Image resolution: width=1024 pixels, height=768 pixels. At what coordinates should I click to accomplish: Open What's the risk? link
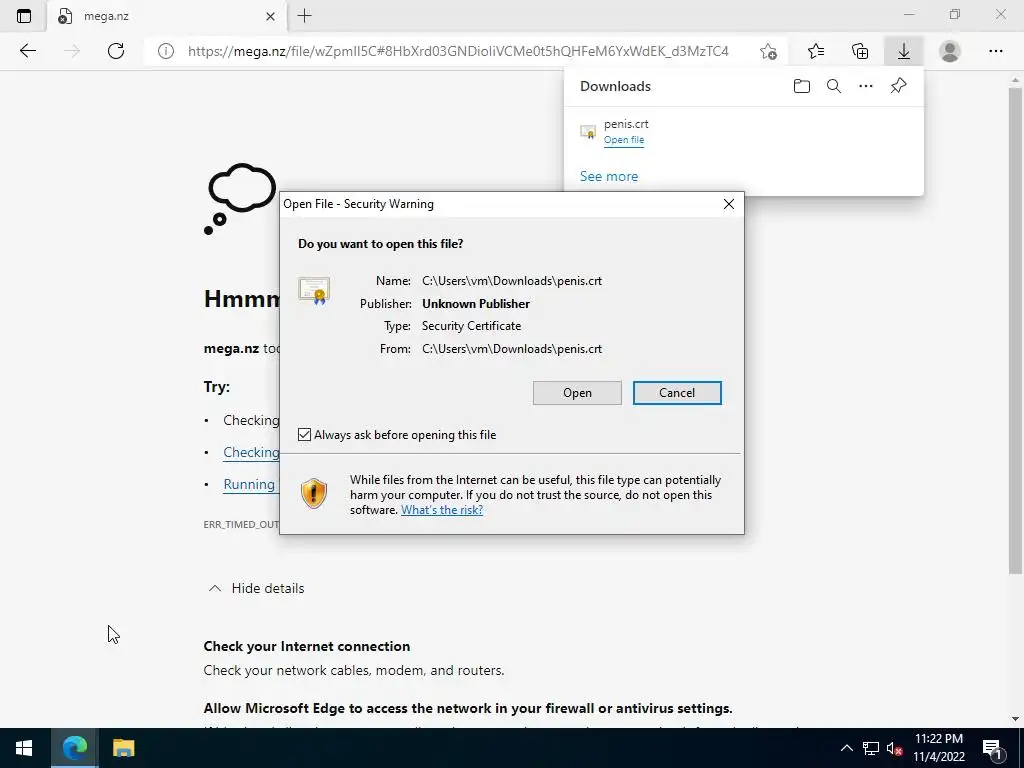[x=442, y=510]
